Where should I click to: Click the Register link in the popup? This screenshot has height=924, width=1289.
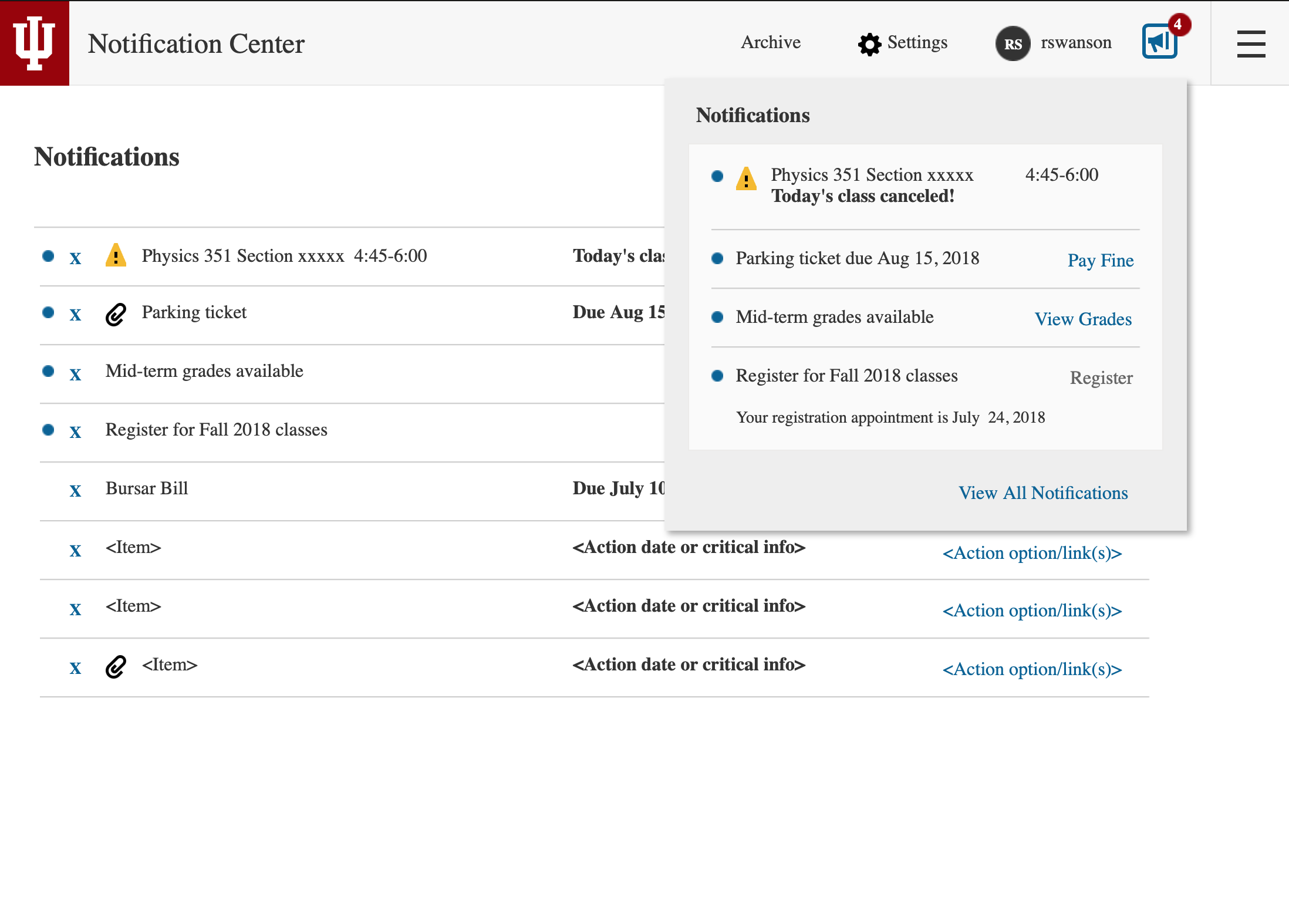coord(1101,377)
